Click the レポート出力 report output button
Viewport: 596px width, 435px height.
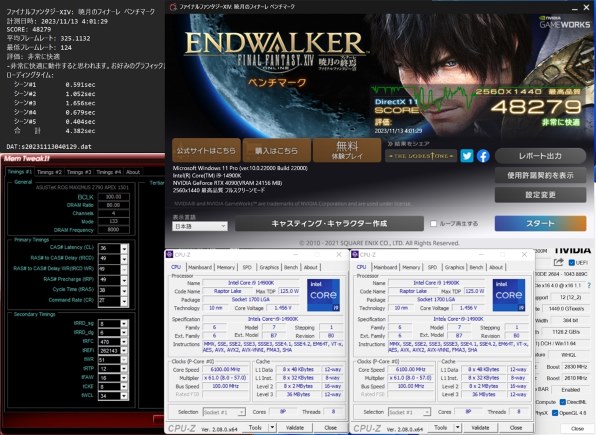540,156
